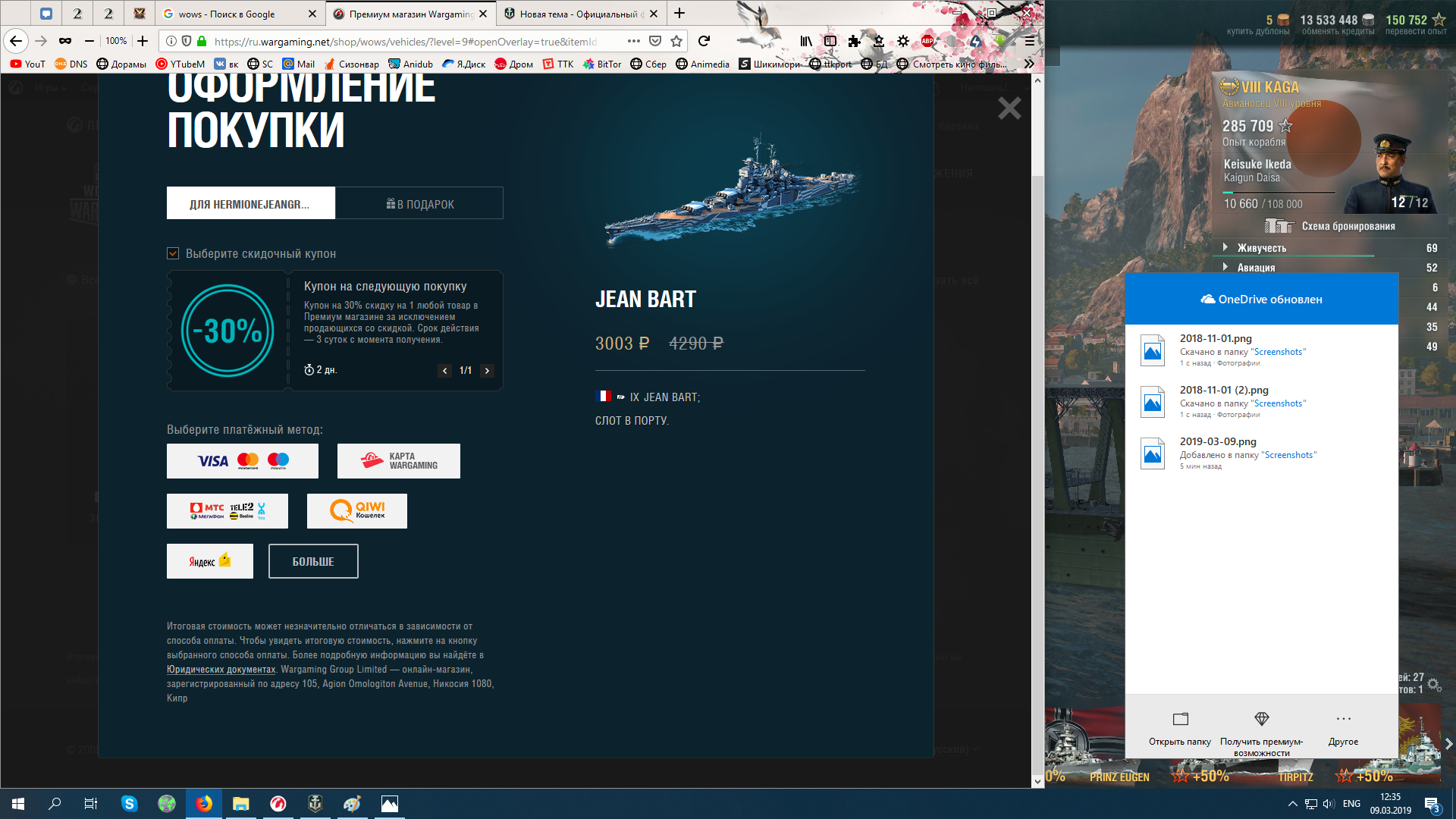Bookmark this page with star icon
The image size is (1456, 819).
point(676,41)
